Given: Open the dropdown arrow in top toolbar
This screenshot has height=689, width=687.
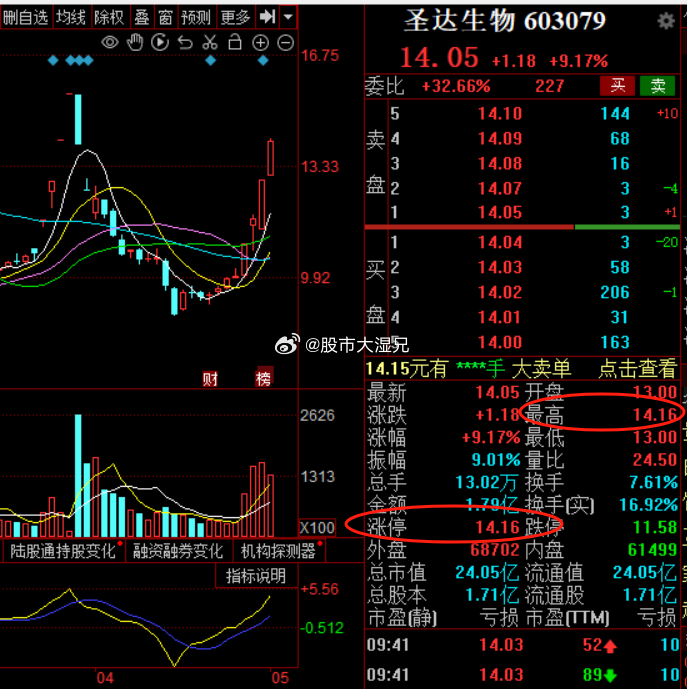Looking at the screenshot, I should click(289, 17).
